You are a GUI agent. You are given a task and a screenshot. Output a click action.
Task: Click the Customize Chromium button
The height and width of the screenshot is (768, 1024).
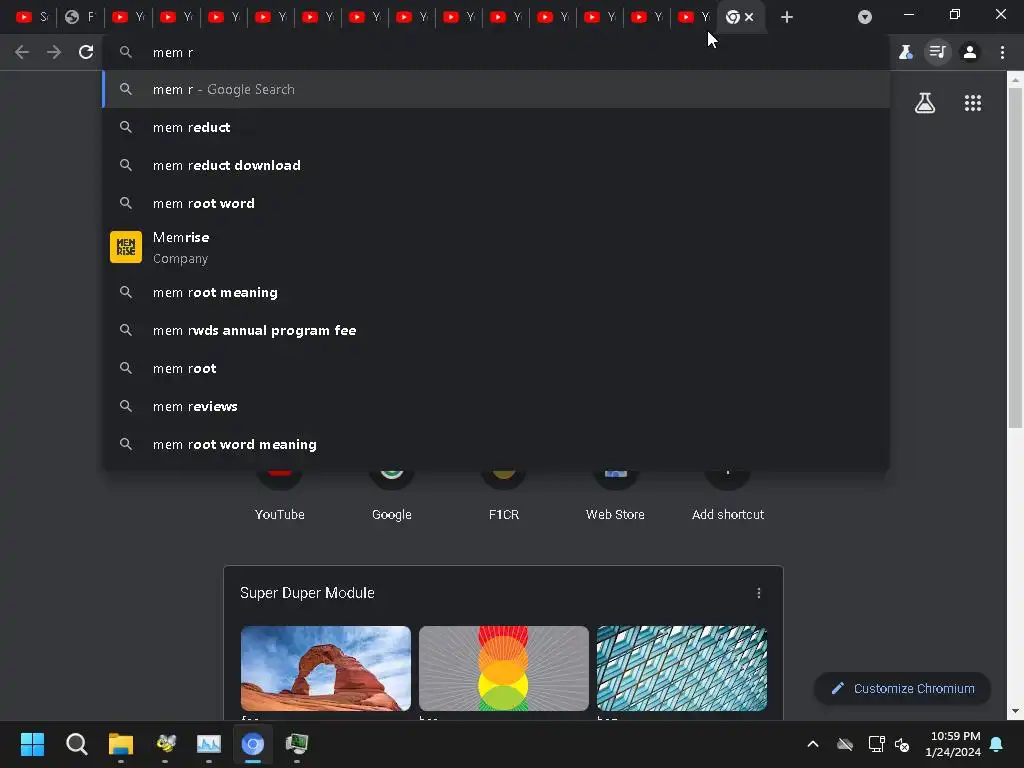(903, 688)
